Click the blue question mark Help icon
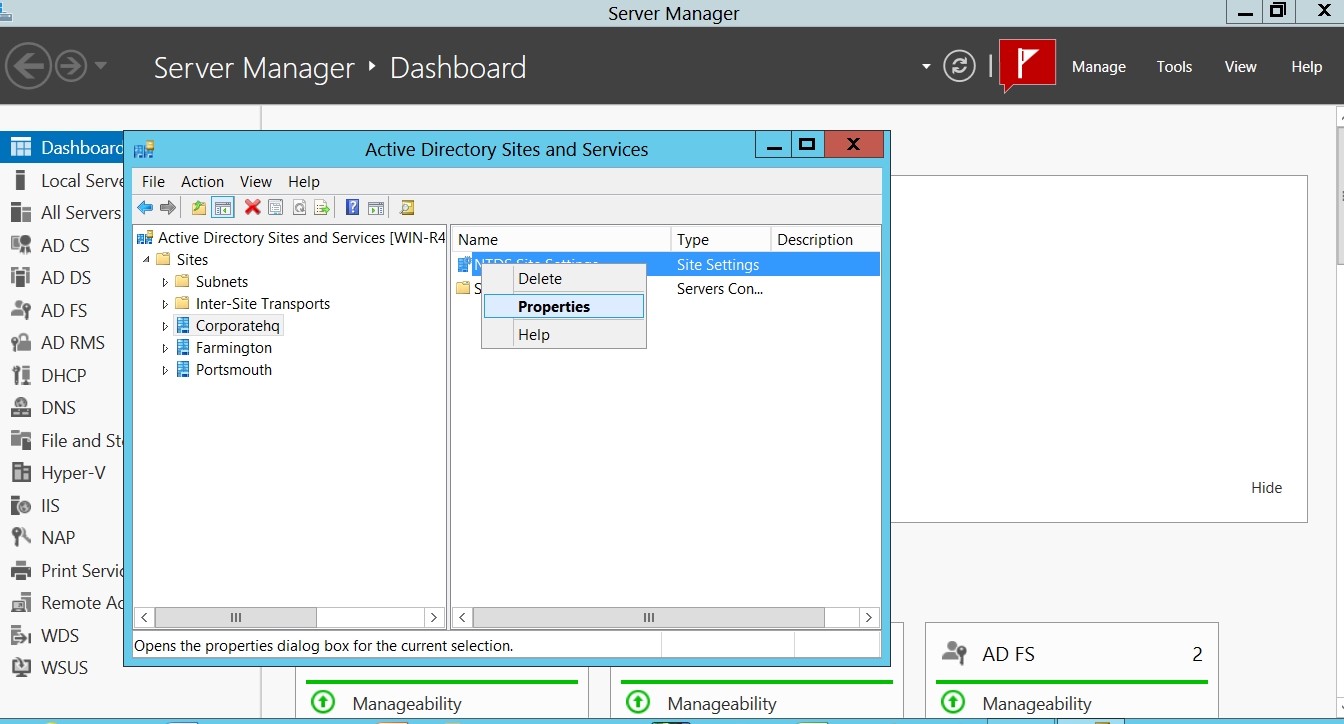The height and width of the screenshot is (724, 1344). [352, 208]
